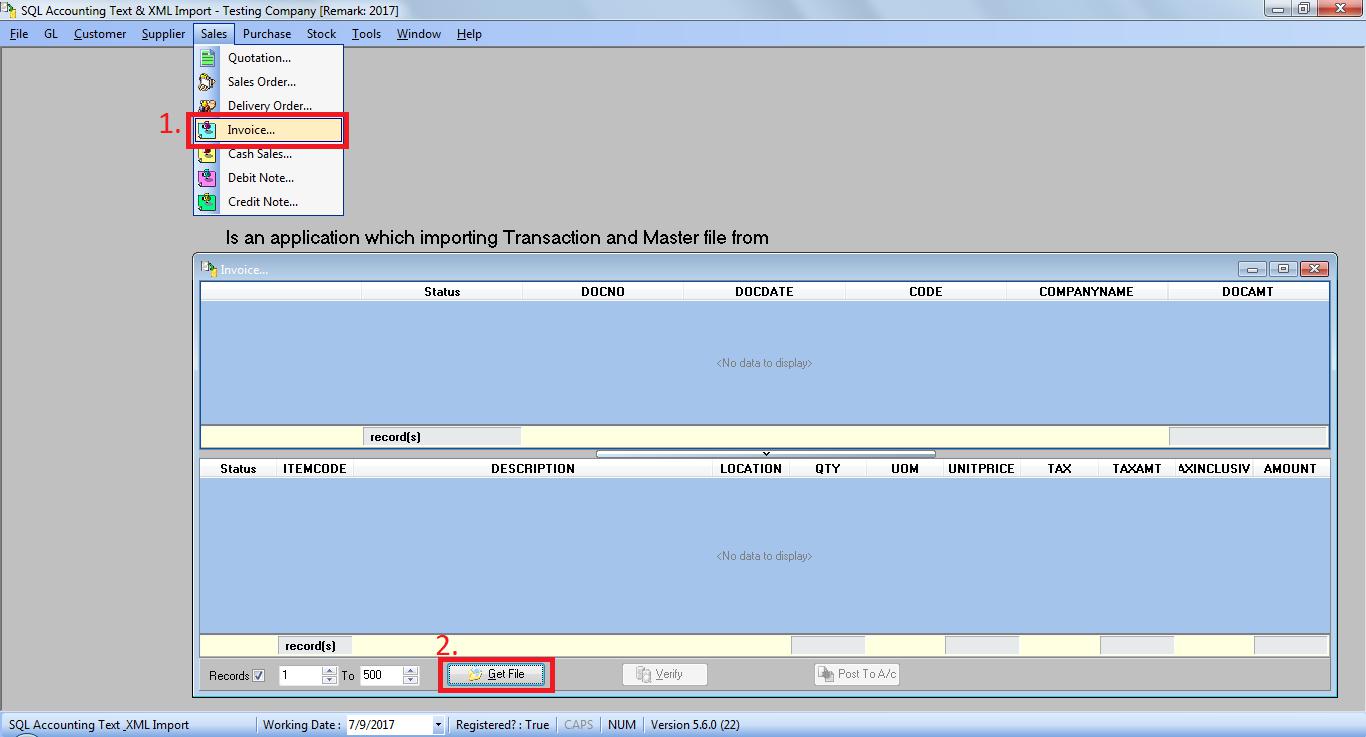1366x737 pixels.
Task: Click the UNITPRICE column header
Action: (981, 468)
